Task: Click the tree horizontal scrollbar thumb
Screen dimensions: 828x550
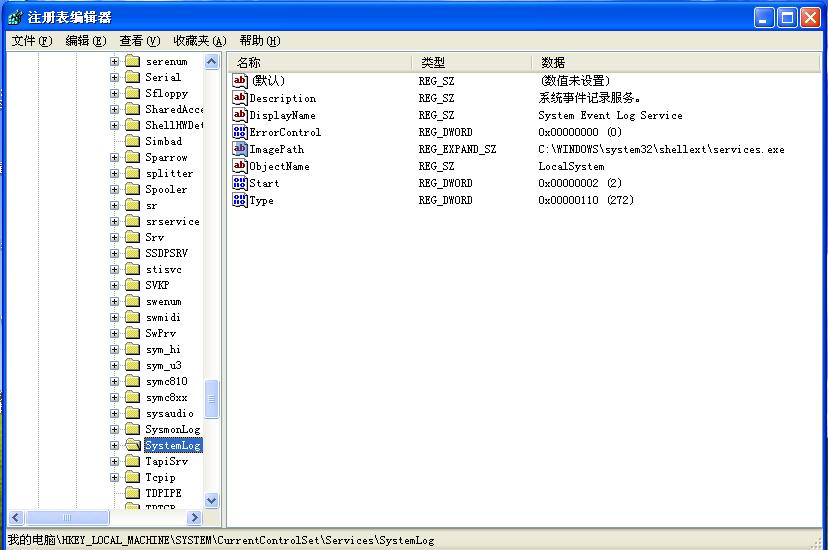Action: coord(67,518)
